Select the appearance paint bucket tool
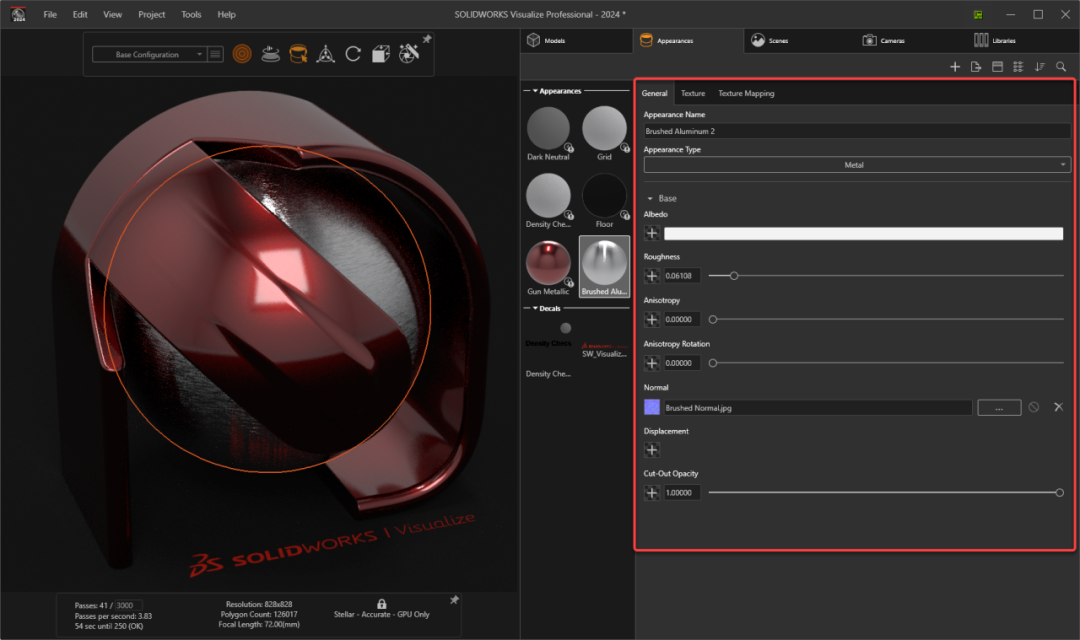This screenshot has width=1080, height=640. (298, 54)
